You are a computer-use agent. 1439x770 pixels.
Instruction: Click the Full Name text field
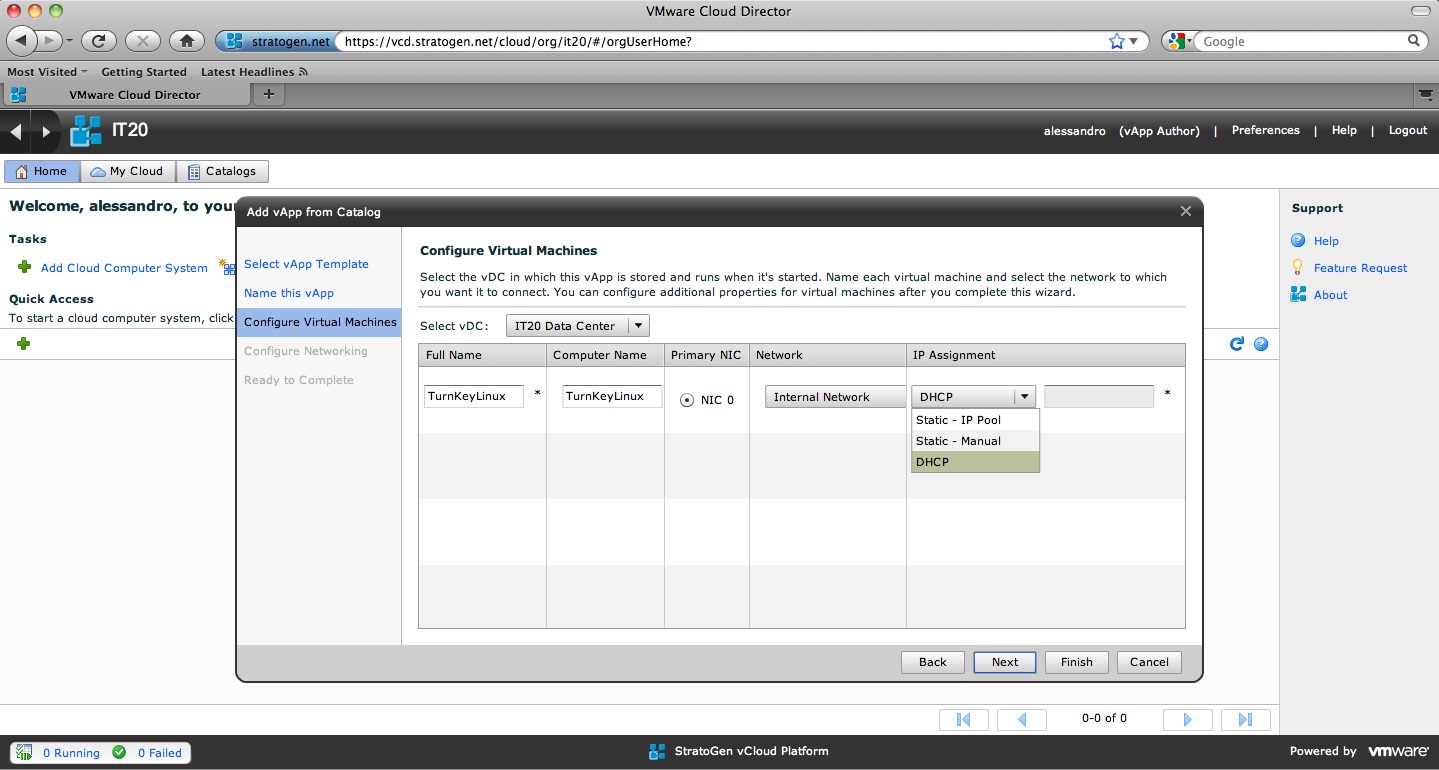pos(473,396)
